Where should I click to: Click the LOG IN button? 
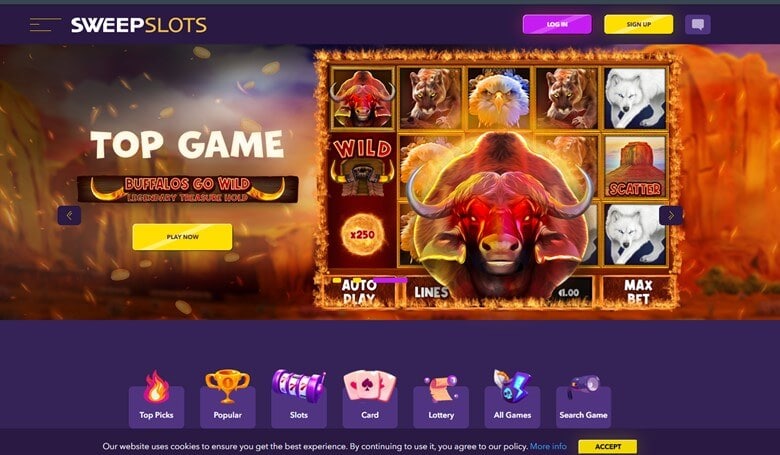pos(557,24)
